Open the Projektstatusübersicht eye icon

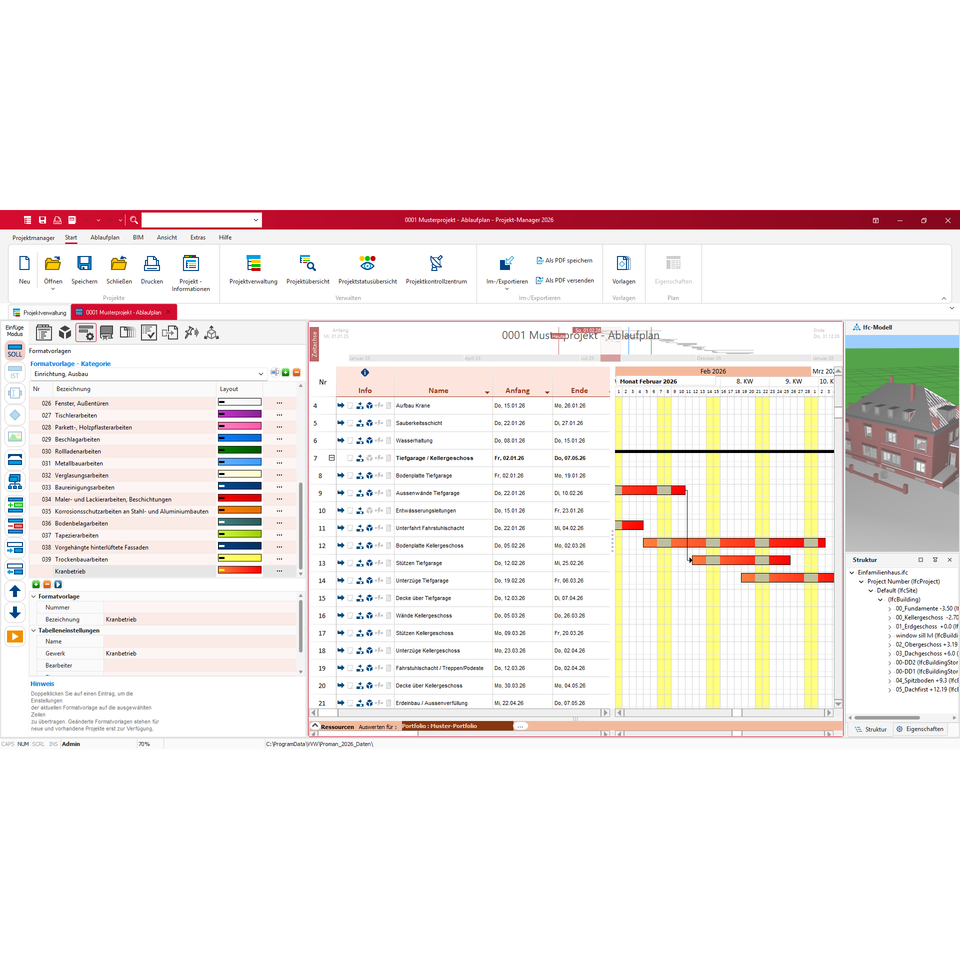(x=367, y=264)
